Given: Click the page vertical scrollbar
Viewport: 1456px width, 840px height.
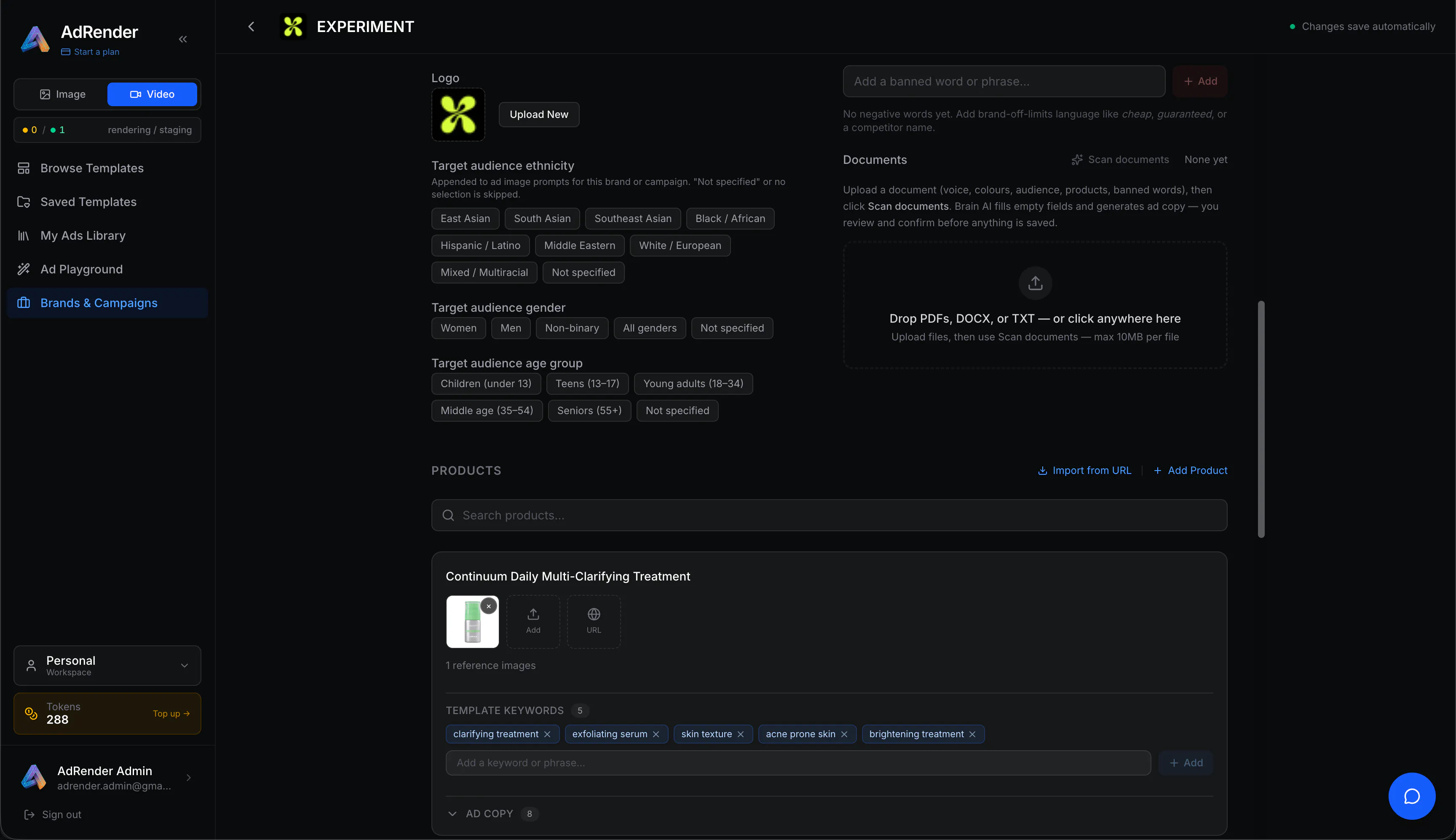Looking at the screenshot, I should (1261, 420).
